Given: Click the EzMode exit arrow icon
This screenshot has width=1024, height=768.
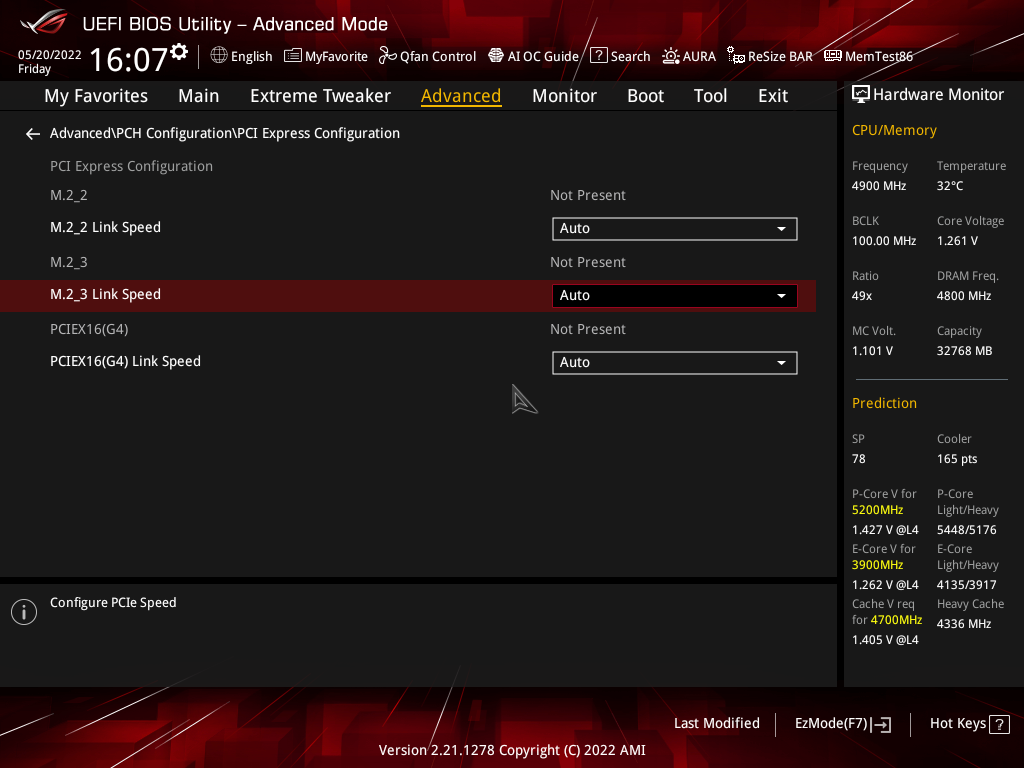Looking at the screenshot, I should [881, 724].
